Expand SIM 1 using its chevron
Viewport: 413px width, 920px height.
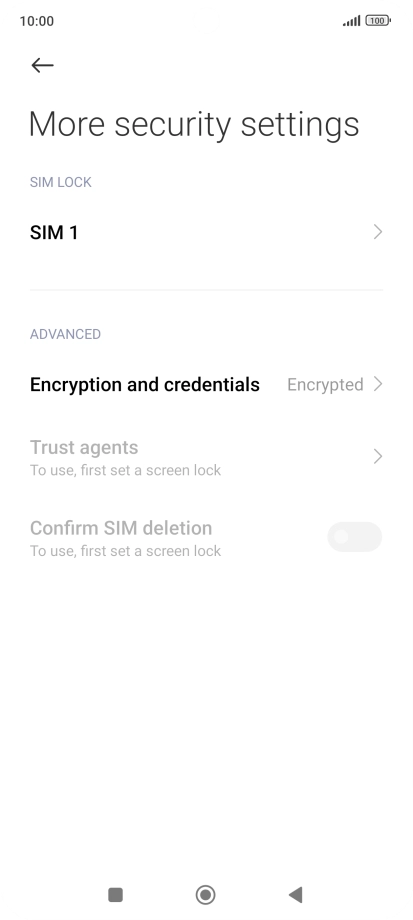[x=378, y=232]
